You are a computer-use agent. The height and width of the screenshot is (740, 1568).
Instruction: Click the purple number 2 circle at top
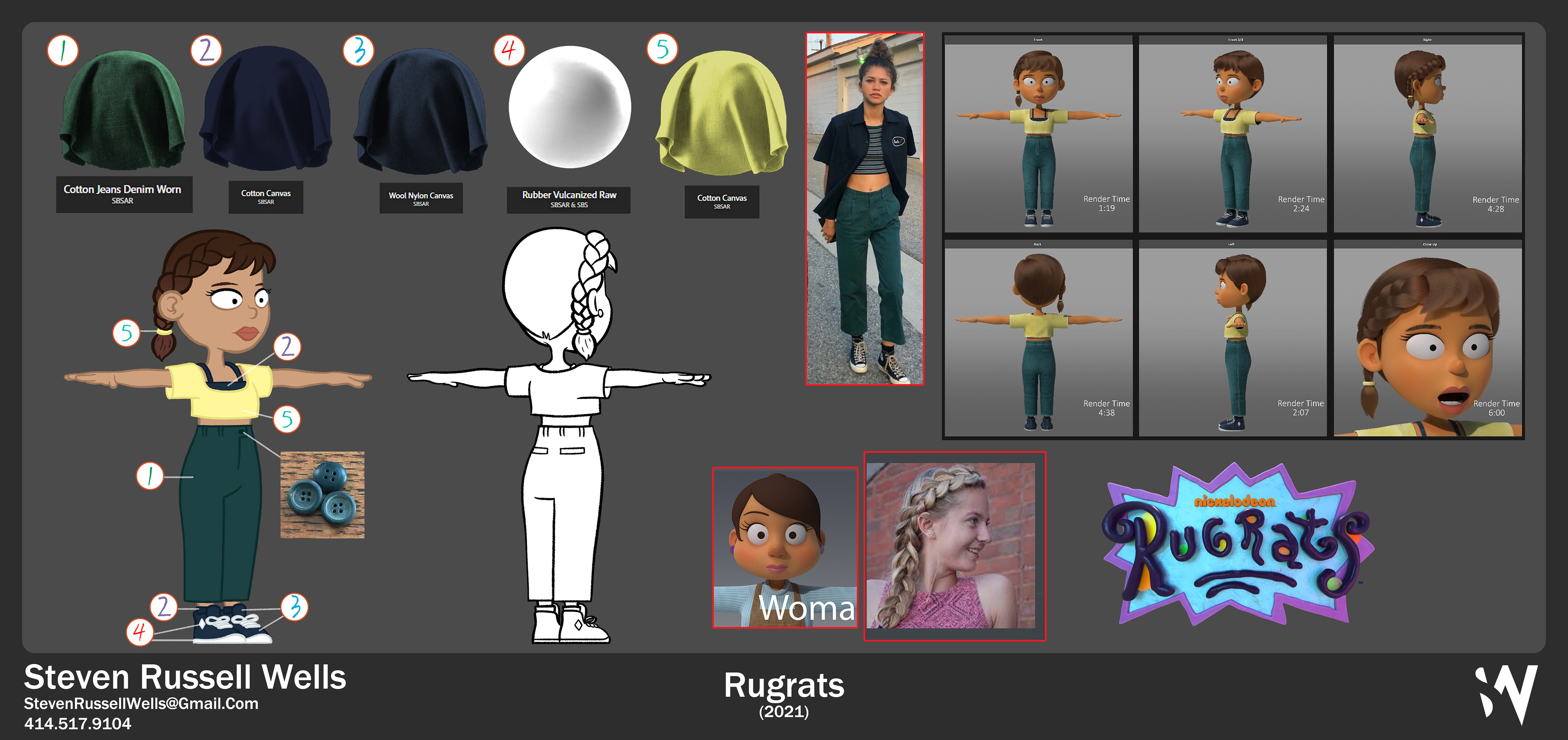[206, 50]
